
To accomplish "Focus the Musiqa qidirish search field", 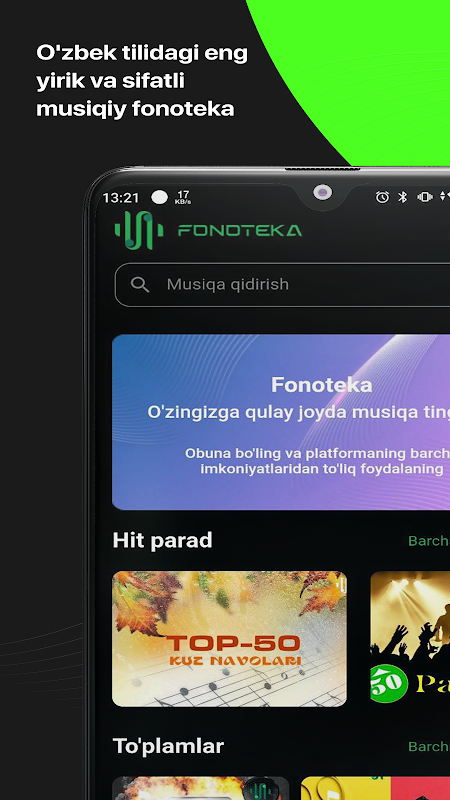I will [282, 285].
